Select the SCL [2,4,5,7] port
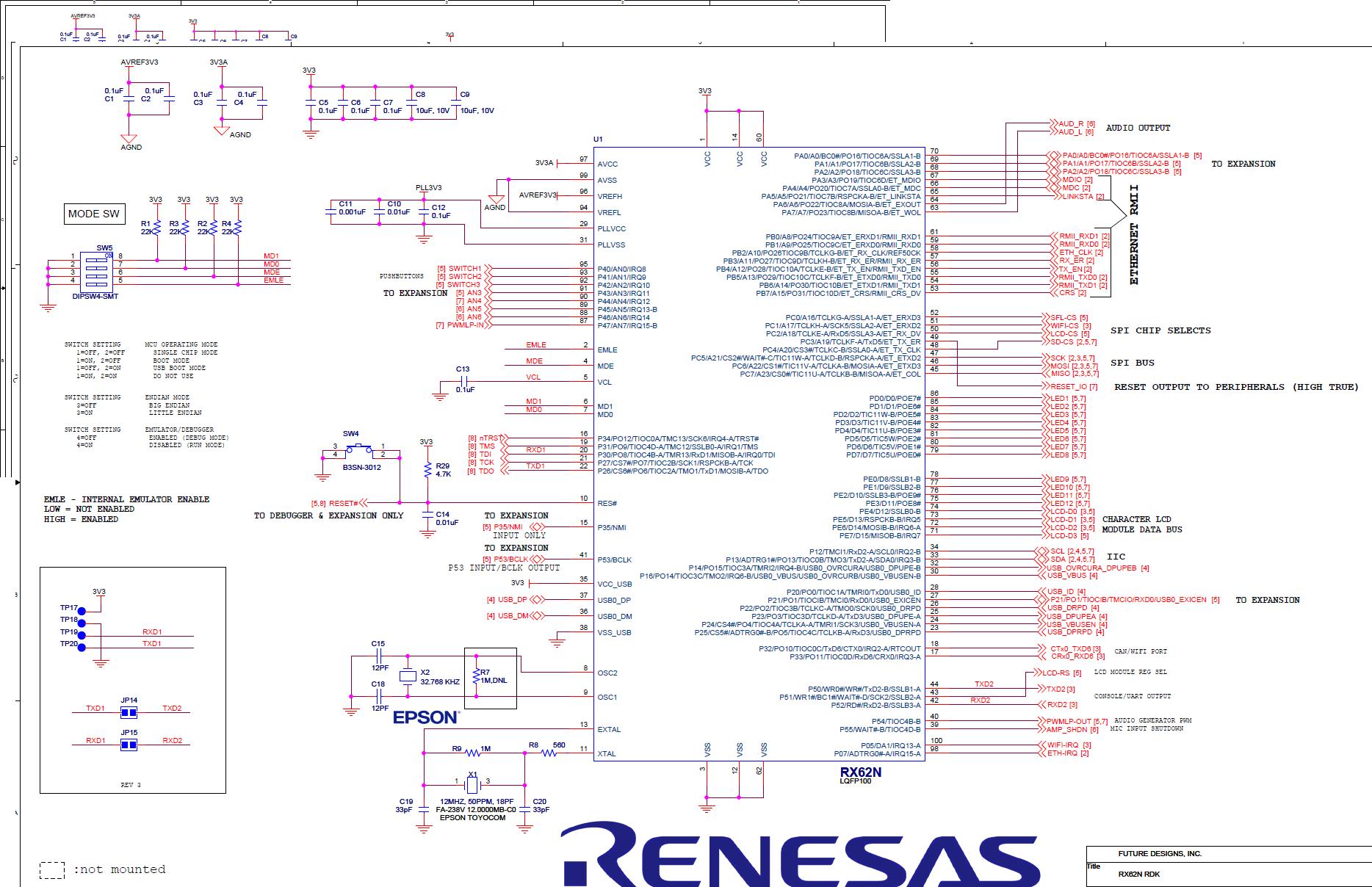1372x887 pixels. [1065, 551]
